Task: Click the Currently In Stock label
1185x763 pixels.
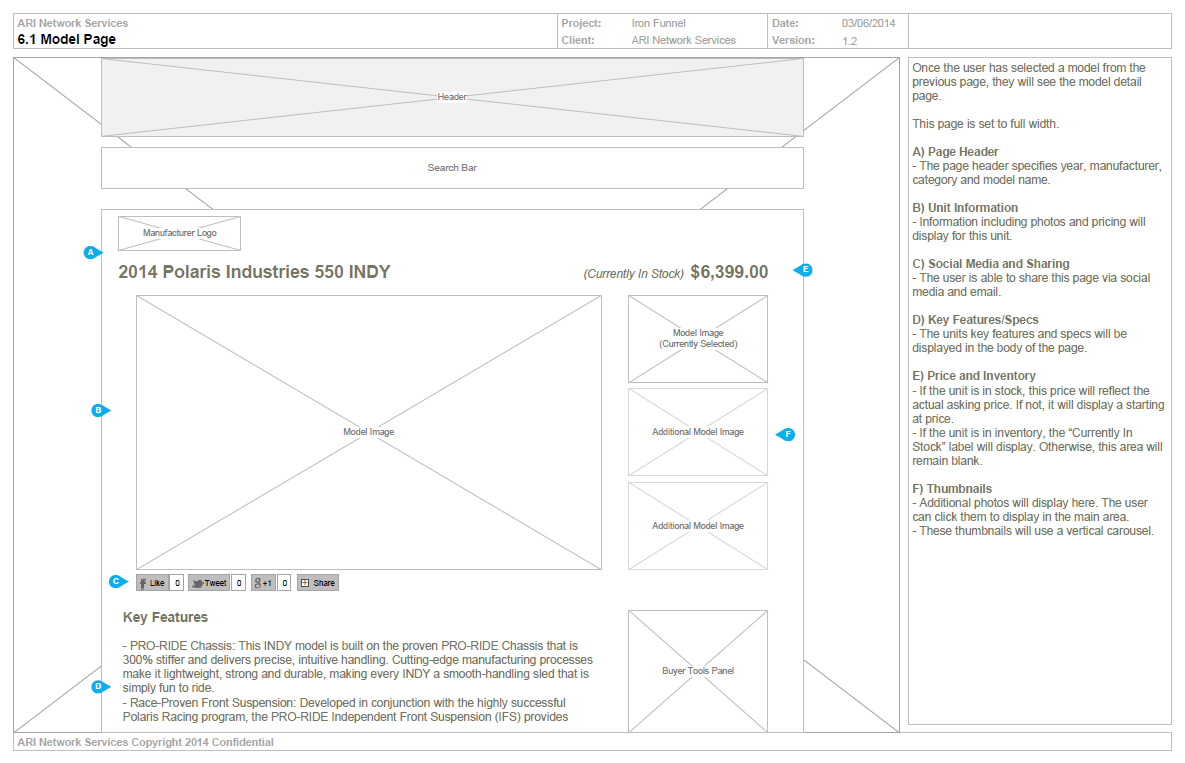Action: point(633,273)
